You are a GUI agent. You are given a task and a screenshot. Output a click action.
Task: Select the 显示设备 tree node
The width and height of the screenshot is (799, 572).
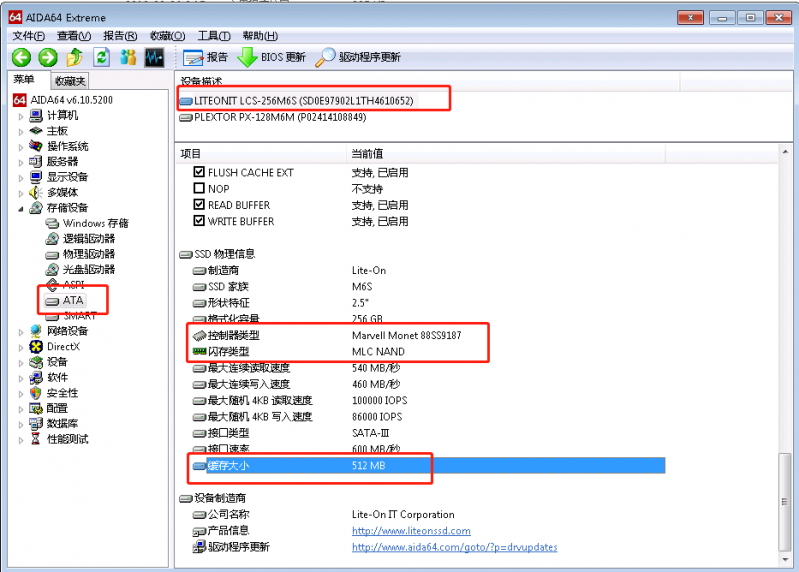click(x=59, y=177)
